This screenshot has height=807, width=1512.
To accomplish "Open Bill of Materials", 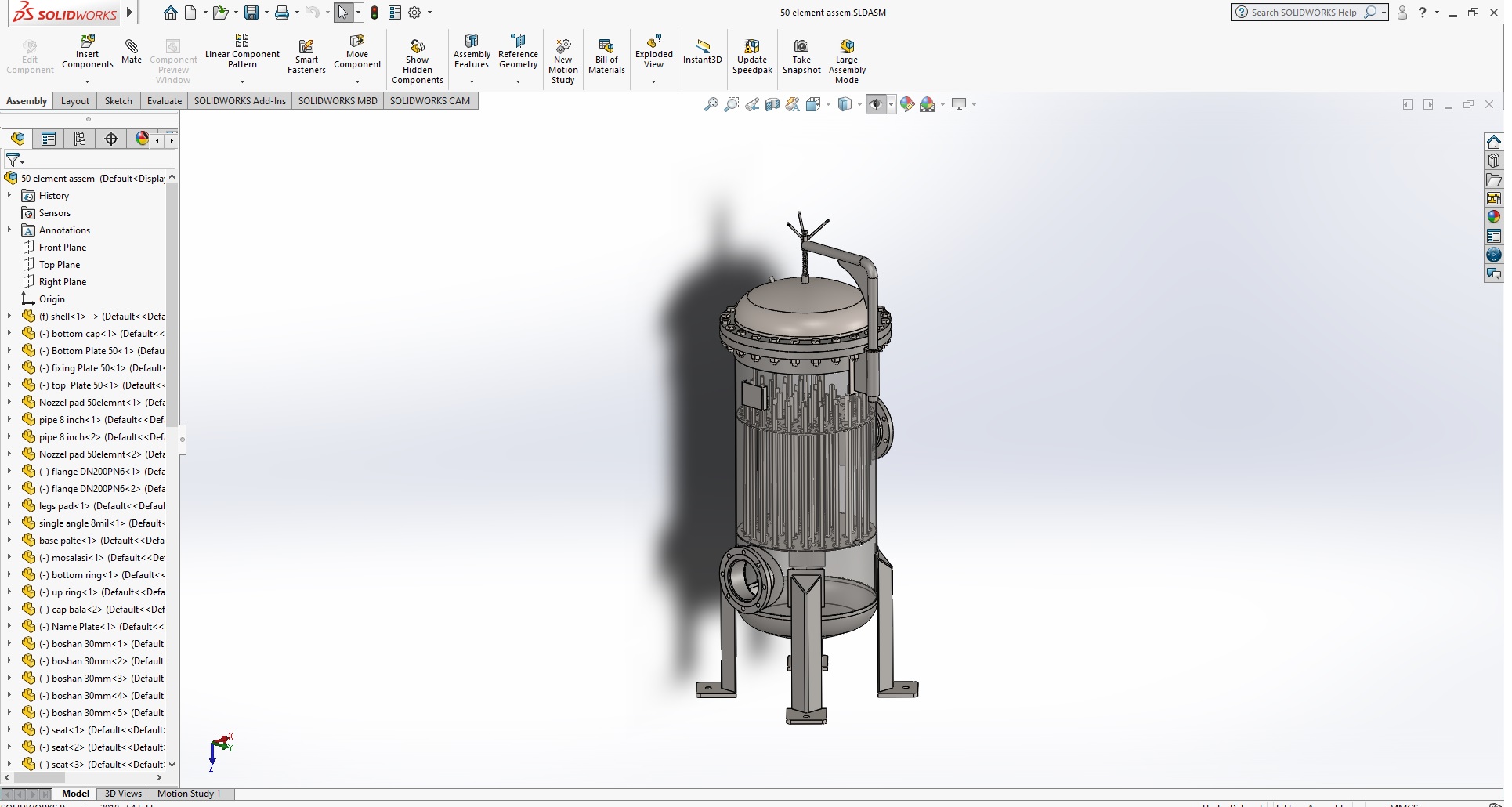I will [x=606, y=56].
